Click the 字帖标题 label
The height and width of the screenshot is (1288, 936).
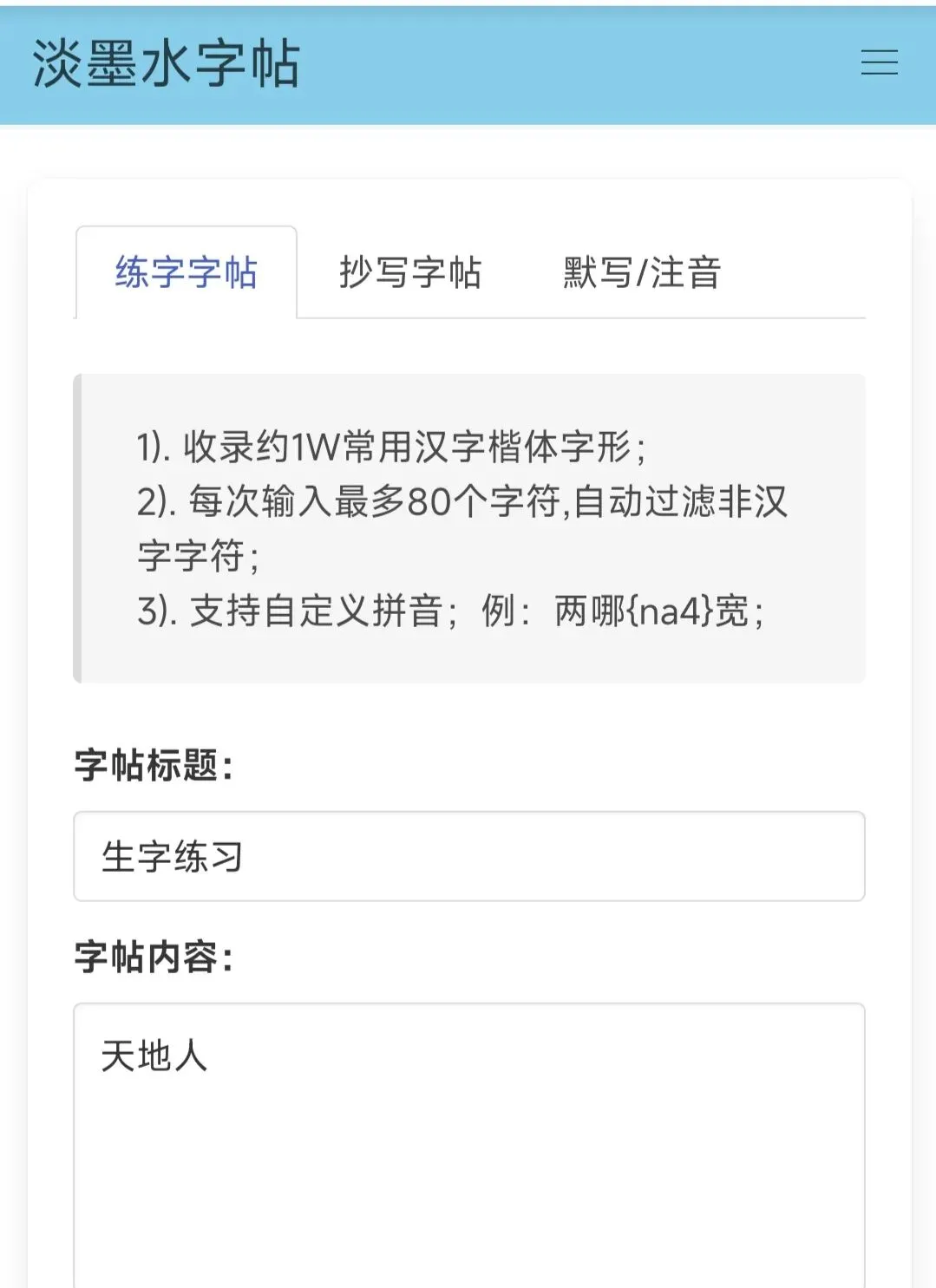[154, 765]
